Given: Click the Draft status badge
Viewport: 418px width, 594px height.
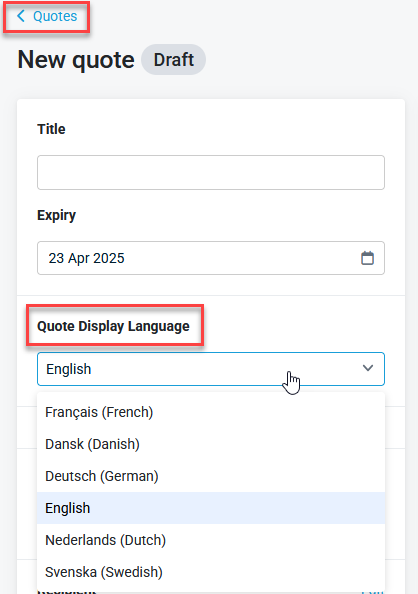Looking at the screenshot, I should coord(174,59).
